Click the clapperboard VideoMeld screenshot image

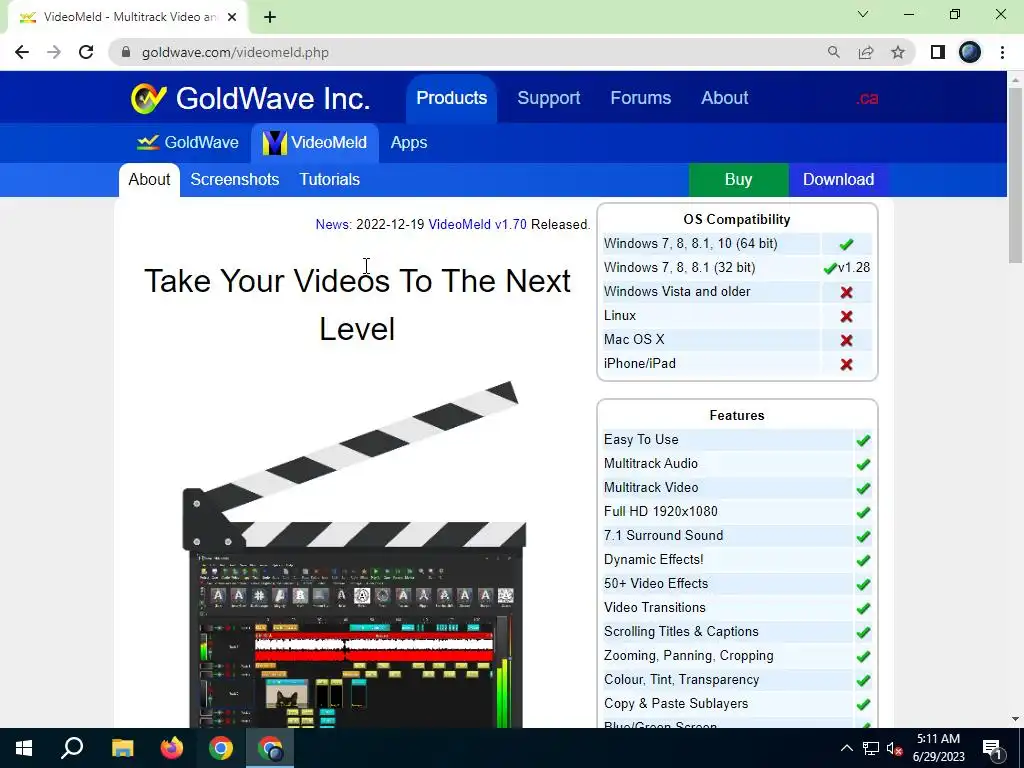(x=354, y=554)
